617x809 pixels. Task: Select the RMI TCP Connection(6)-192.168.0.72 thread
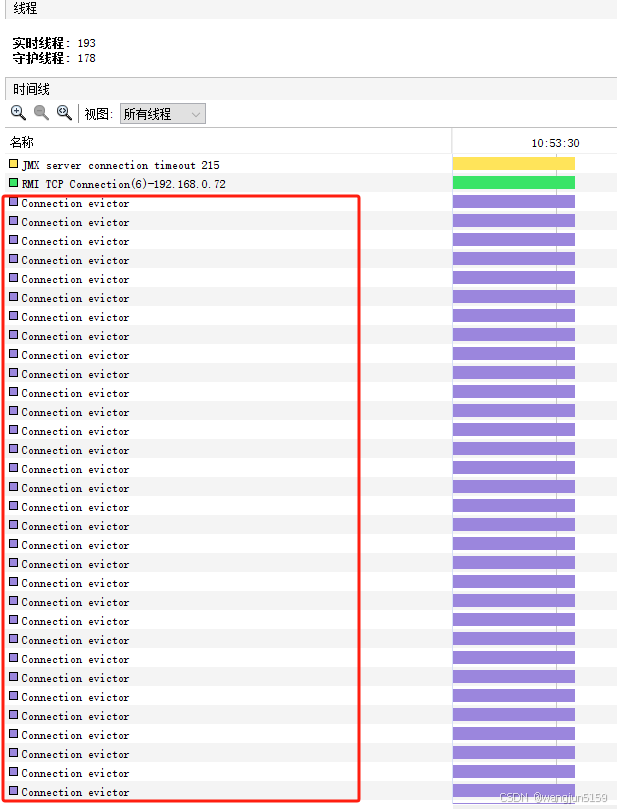(x=123, y=184)
